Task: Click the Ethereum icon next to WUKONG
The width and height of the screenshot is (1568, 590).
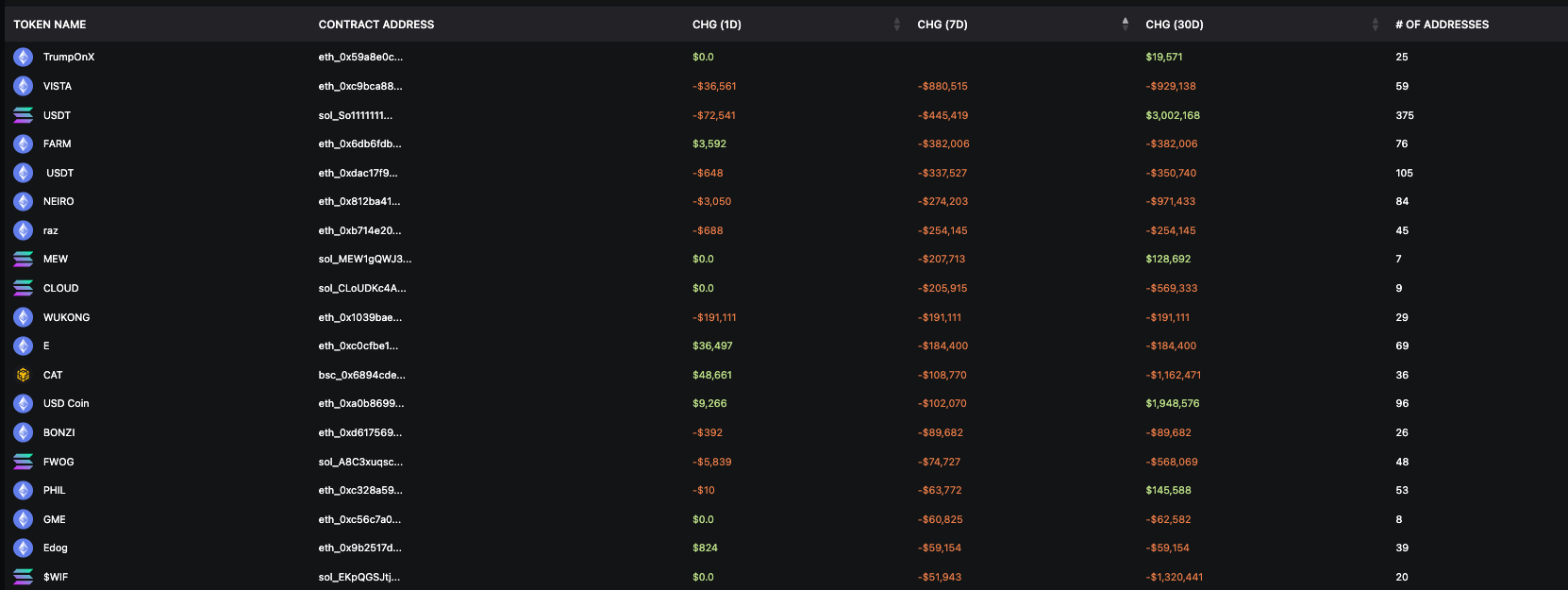Action: point(24,317)
